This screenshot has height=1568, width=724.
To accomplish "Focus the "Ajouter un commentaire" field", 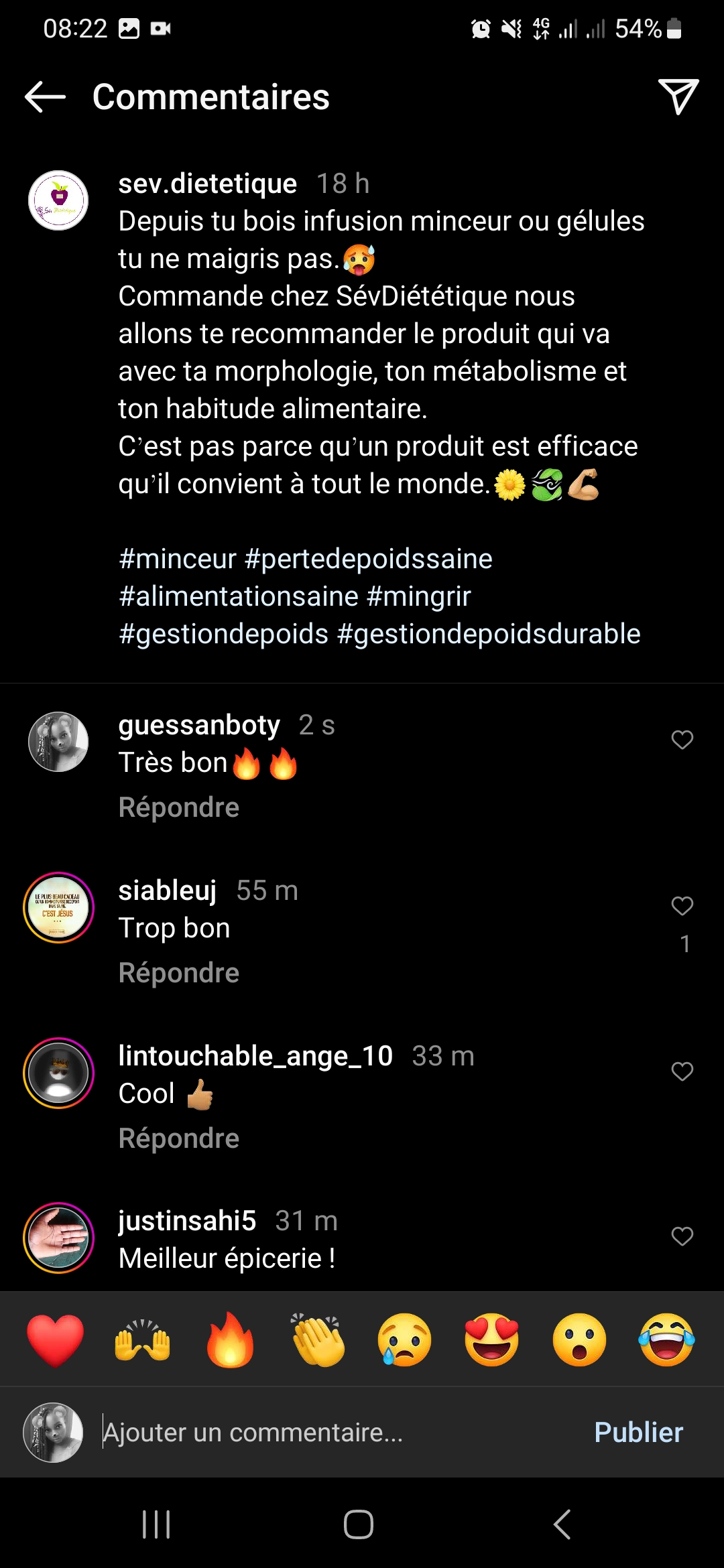I will pyautogui.click(x=335, y=1433).
